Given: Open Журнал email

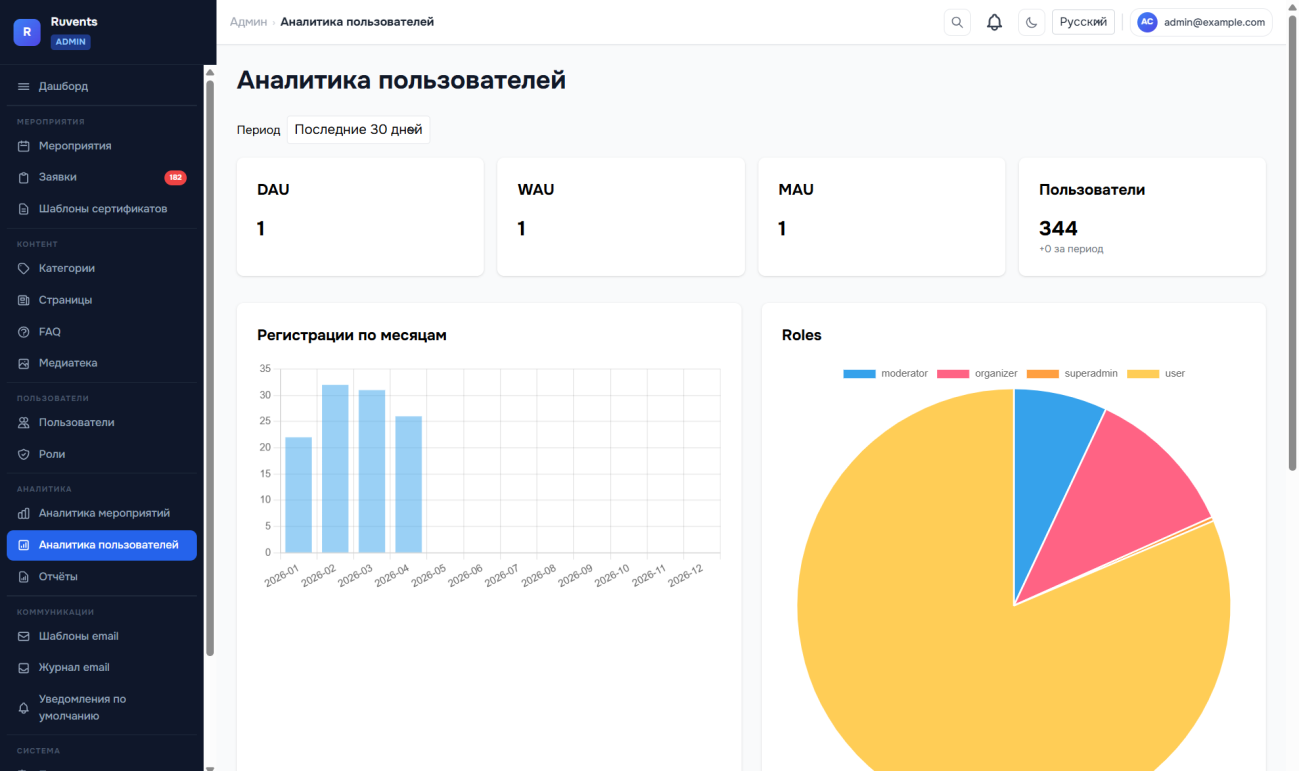Looking at the screenshot, I should click(102, 668).
